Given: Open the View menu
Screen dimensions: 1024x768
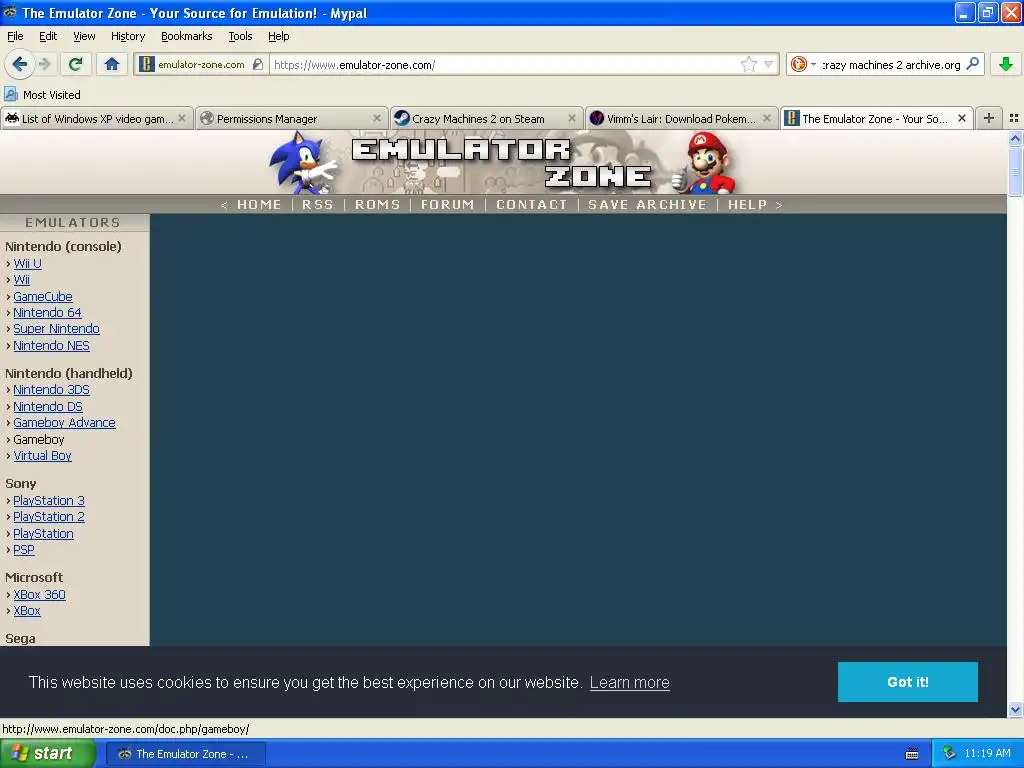Looking at the screenshot, I should tap(84, 36).
